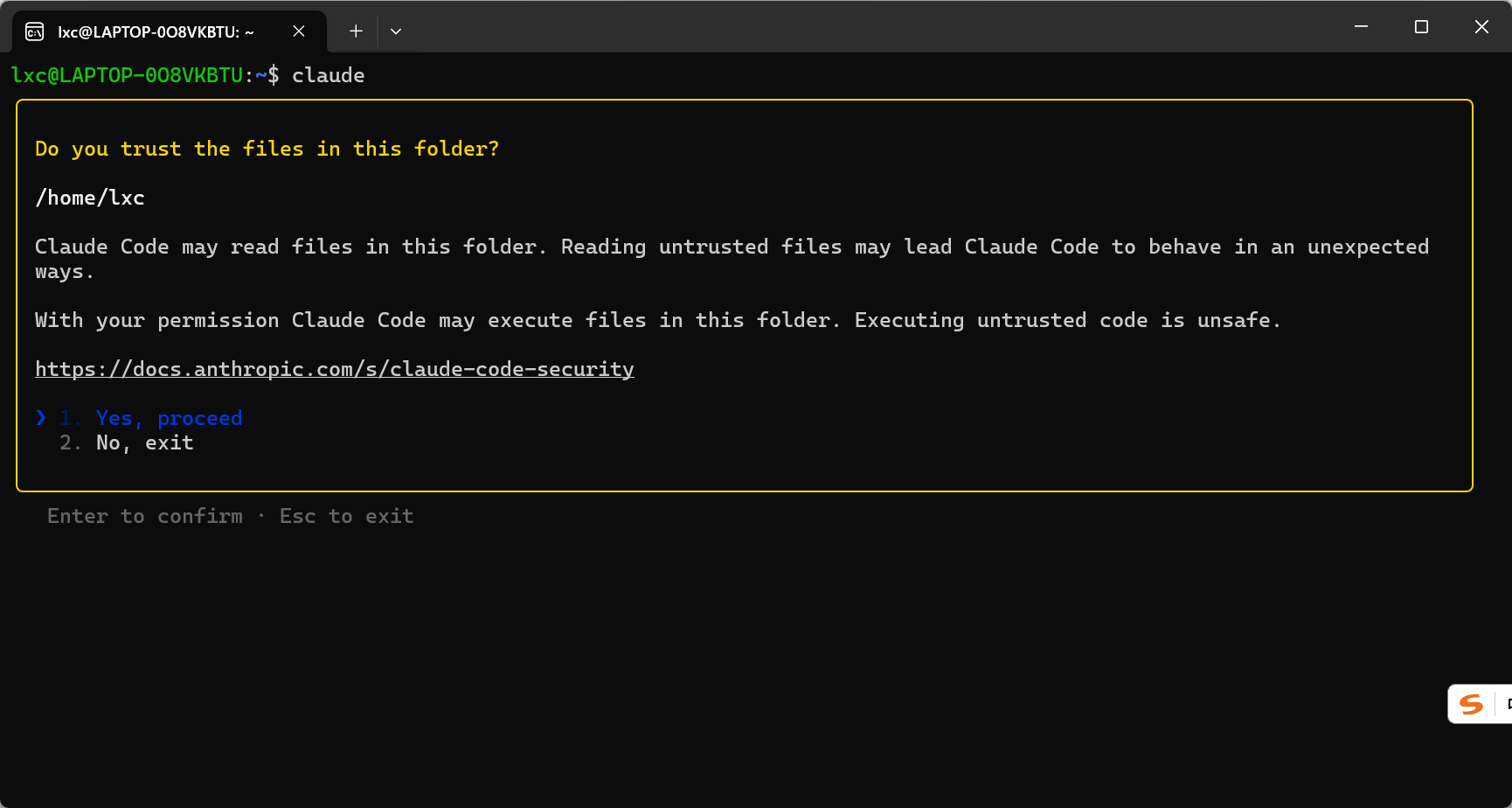
Task: Maximize the terminal window
Action: pyautogui.click(x=1421, y=26)
